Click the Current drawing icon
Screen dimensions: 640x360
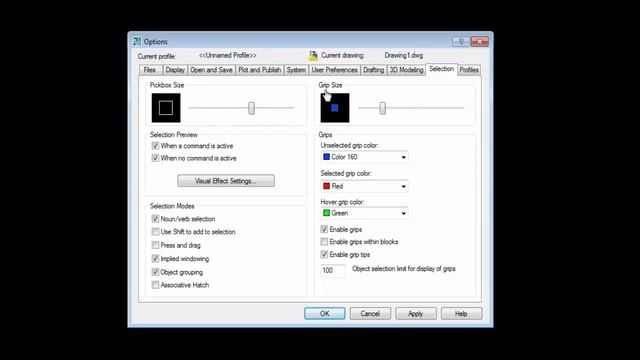tap(313, 56)
